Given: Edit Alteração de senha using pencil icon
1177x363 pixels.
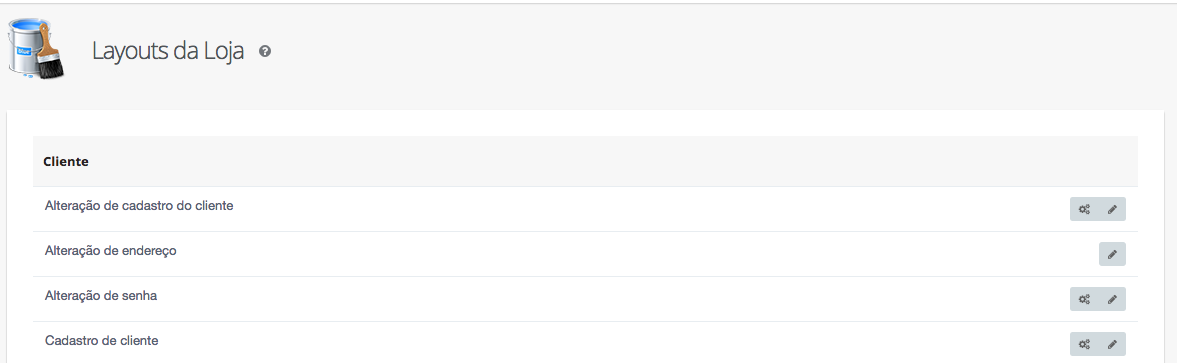Looking at the screenshot, I should 1112,299.
